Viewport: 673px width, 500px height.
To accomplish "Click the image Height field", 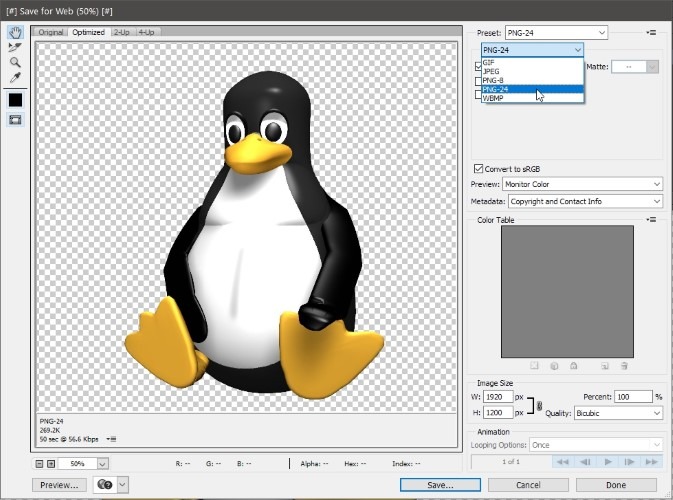I will (x=498, y=412).
